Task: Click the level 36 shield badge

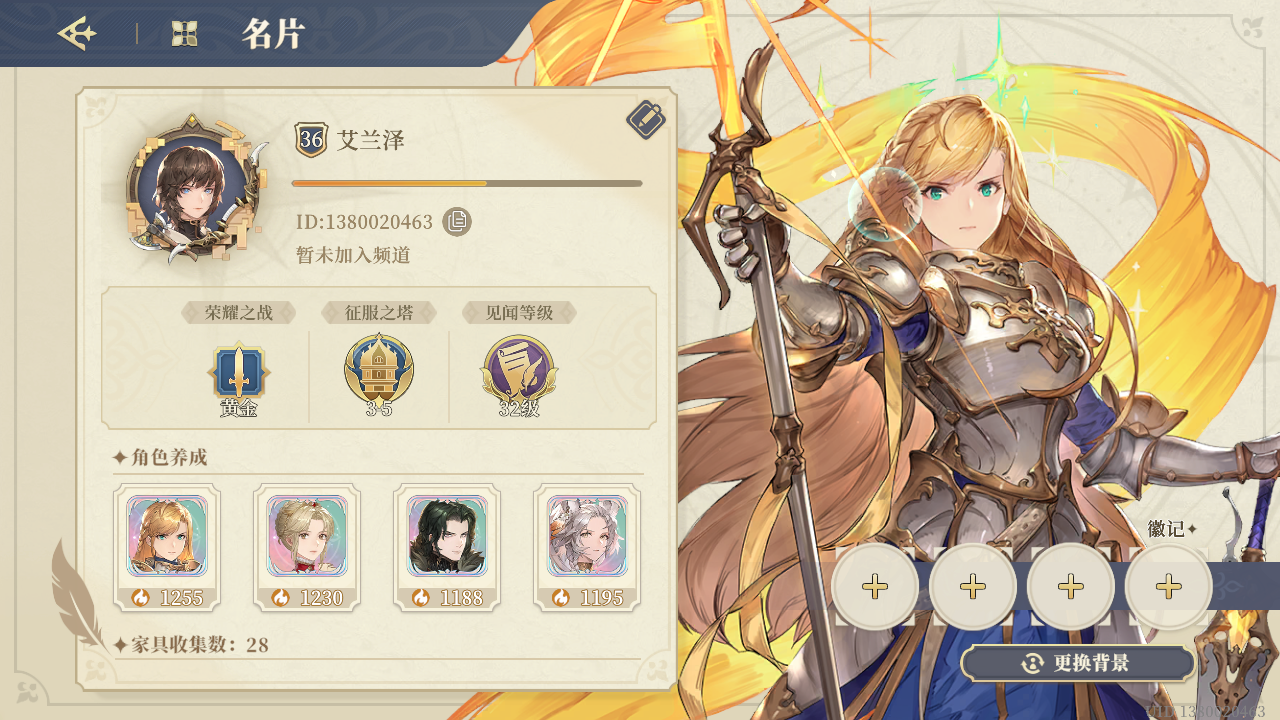Action: pos(311,140)
